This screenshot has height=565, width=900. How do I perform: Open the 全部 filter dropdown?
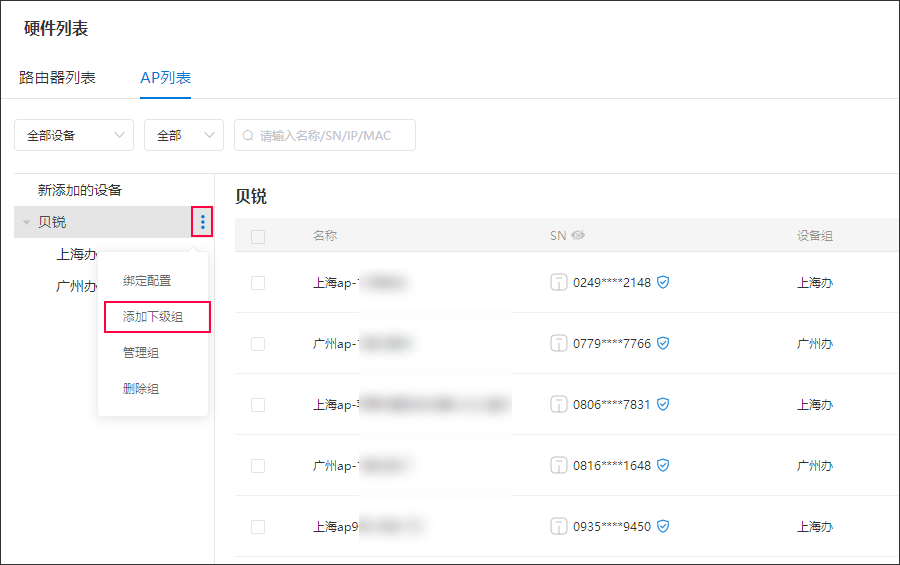(x=184, y=136)
